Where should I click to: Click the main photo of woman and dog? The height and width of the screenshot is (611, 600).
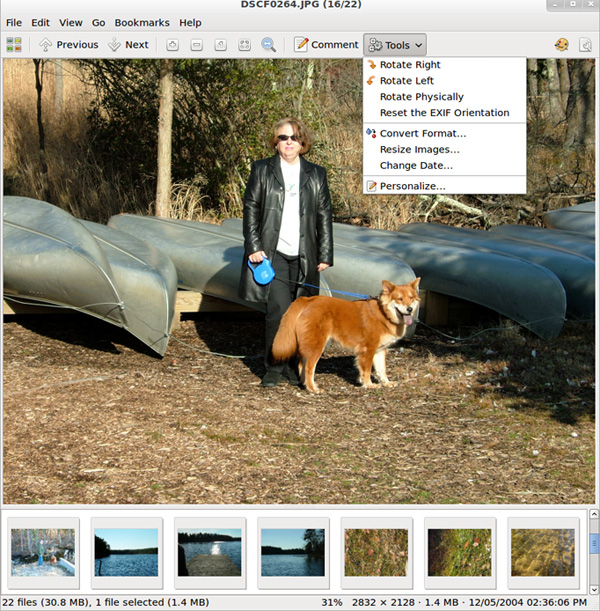(x=299, y=281)
